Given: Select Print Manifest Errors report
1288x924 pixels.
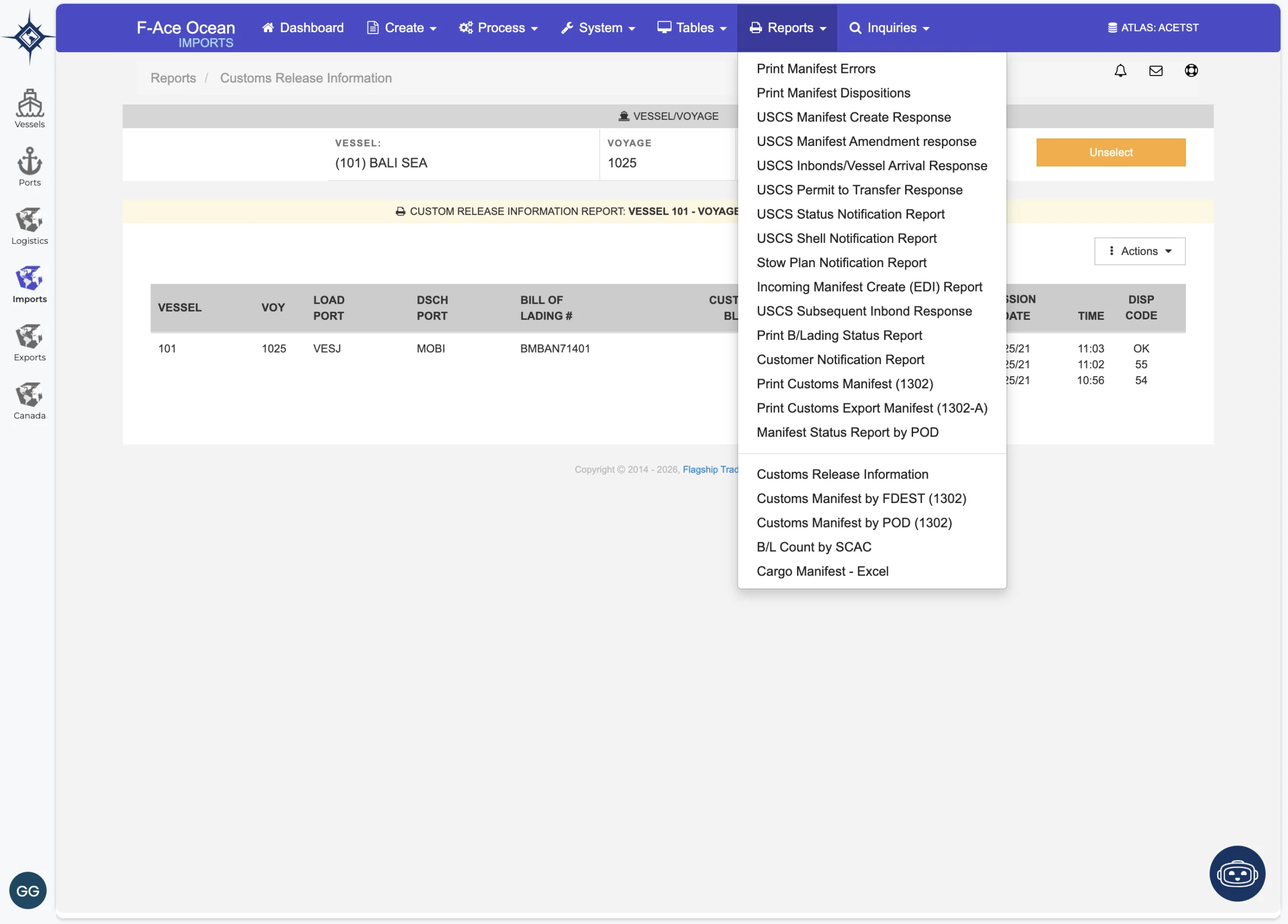Looking at the screenshot, I should 816,69.
